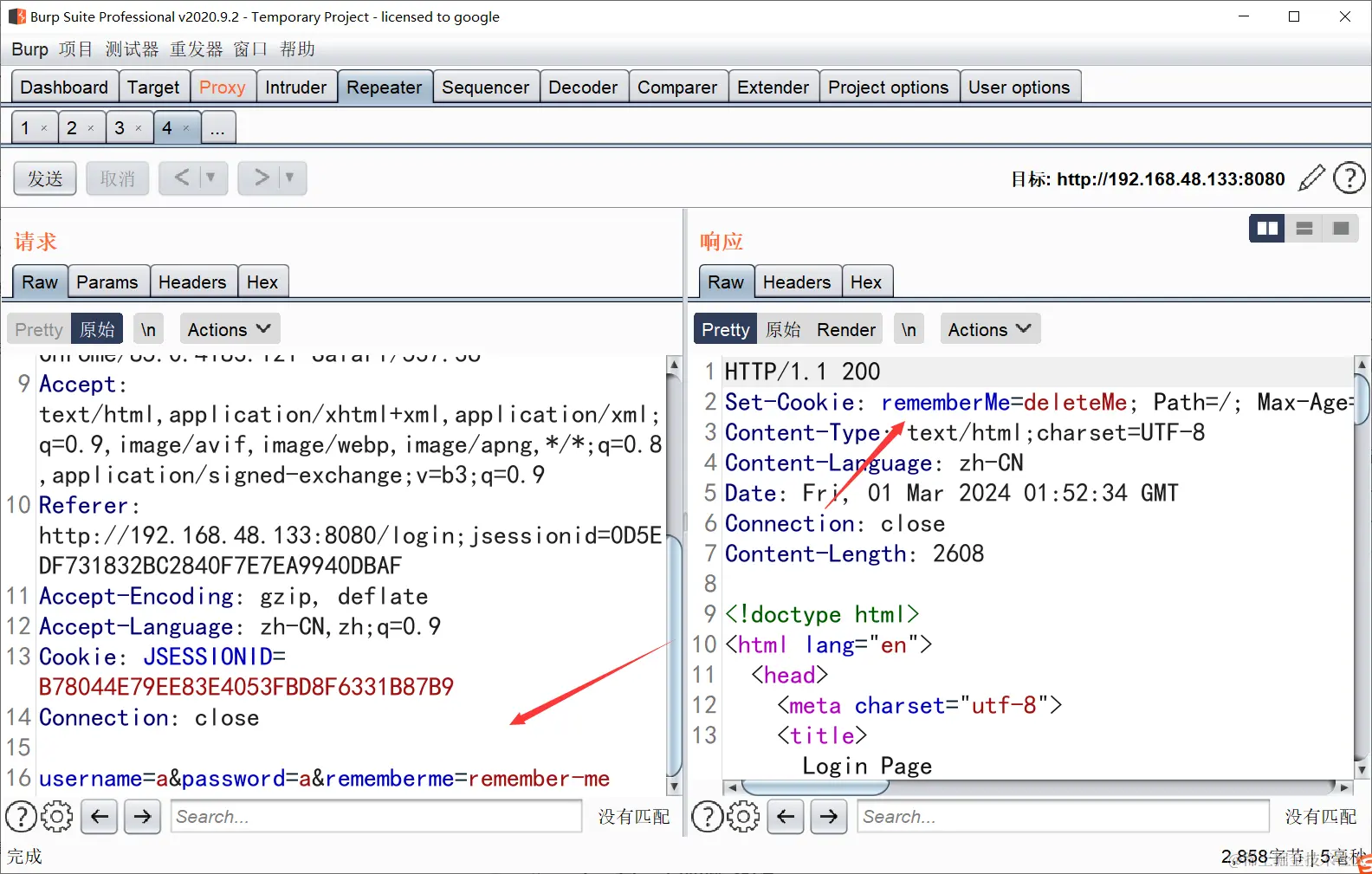
Task: Switch to the Intruder tab
Action: 296,87
